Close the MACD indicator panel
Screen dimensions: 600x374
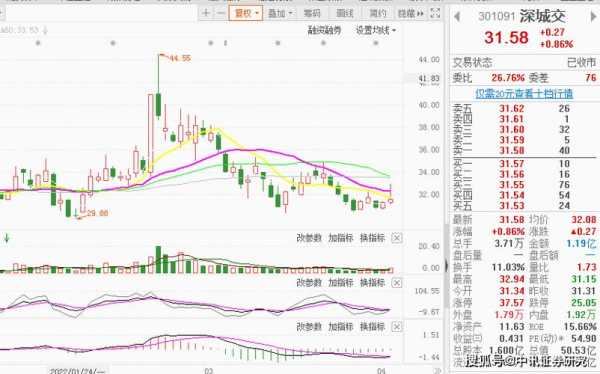(x=397, y=327)
